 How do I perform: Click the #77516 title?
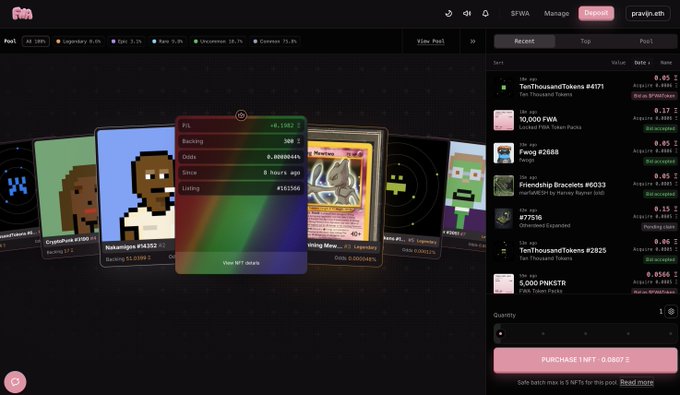(x=530, y=217)
